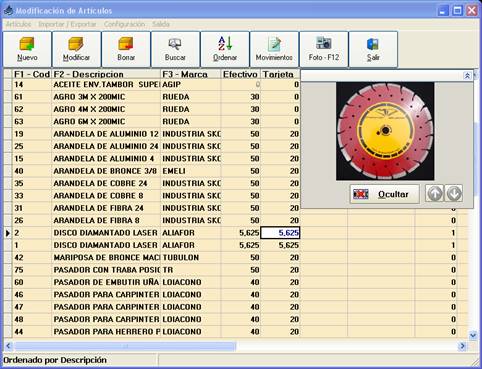The height and width of the screenshot is (369, 482).
Task: Click the F1 - Cod column header
Action: point(32,74)
